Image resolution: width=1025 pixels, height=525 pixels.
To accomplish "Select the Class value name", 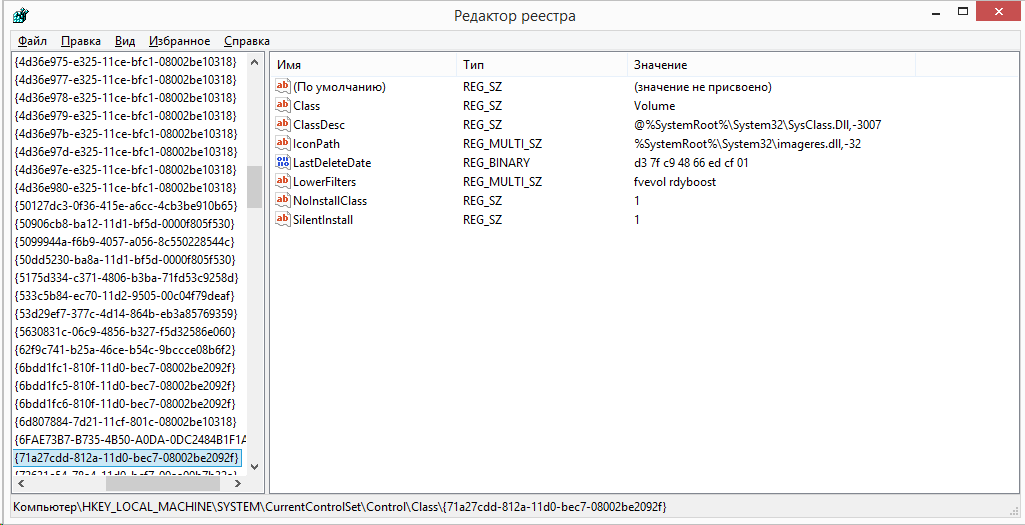I will click(x=306, y=106).
